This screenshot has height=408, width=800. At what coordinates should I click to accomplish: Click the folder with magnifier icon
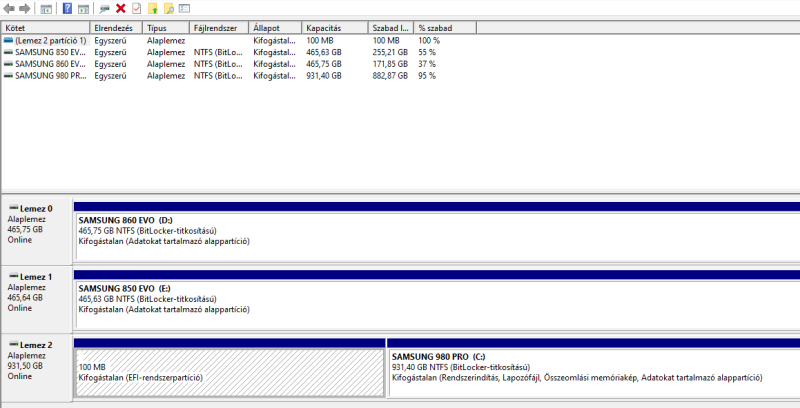[168, 9]
